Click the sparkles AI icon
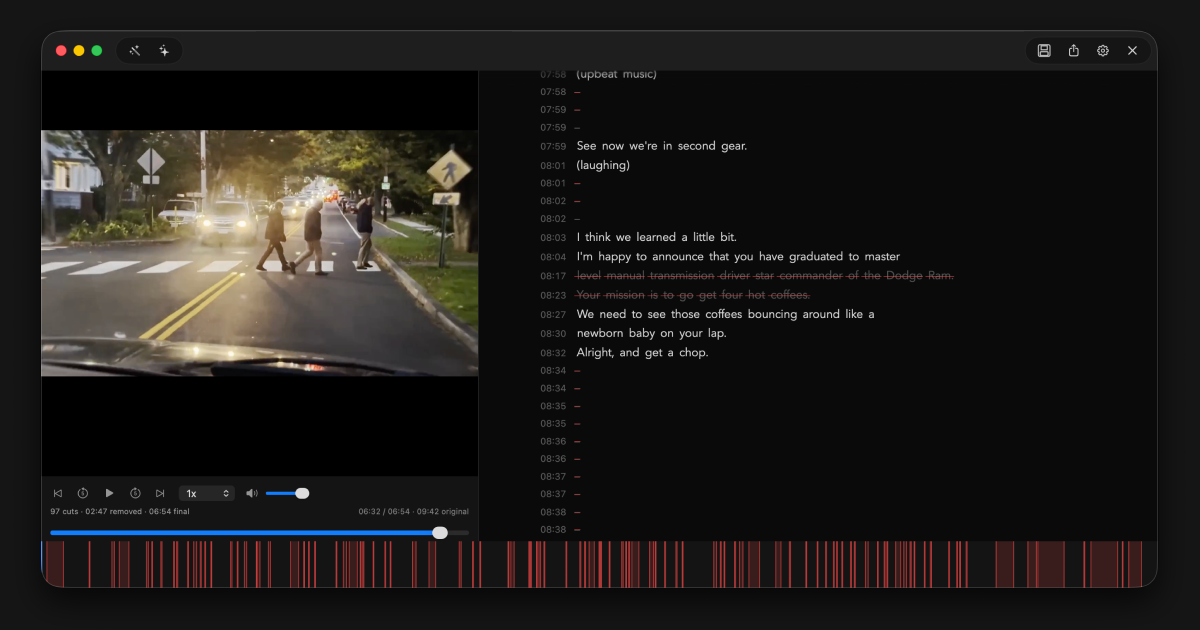The image size is (1200, 630). [x=164, y=51]
